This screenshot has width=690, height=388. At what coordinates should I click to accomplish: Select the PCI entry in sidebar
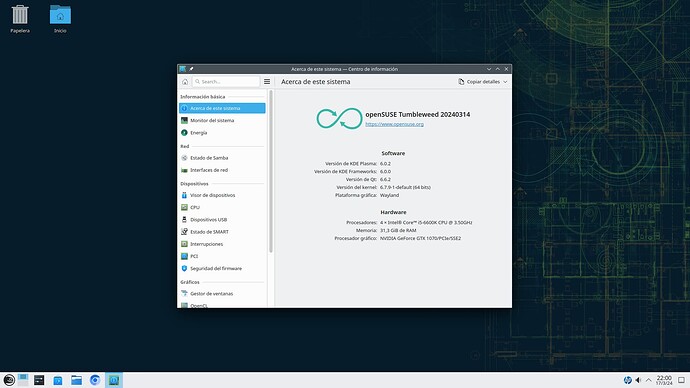[222, 256]
